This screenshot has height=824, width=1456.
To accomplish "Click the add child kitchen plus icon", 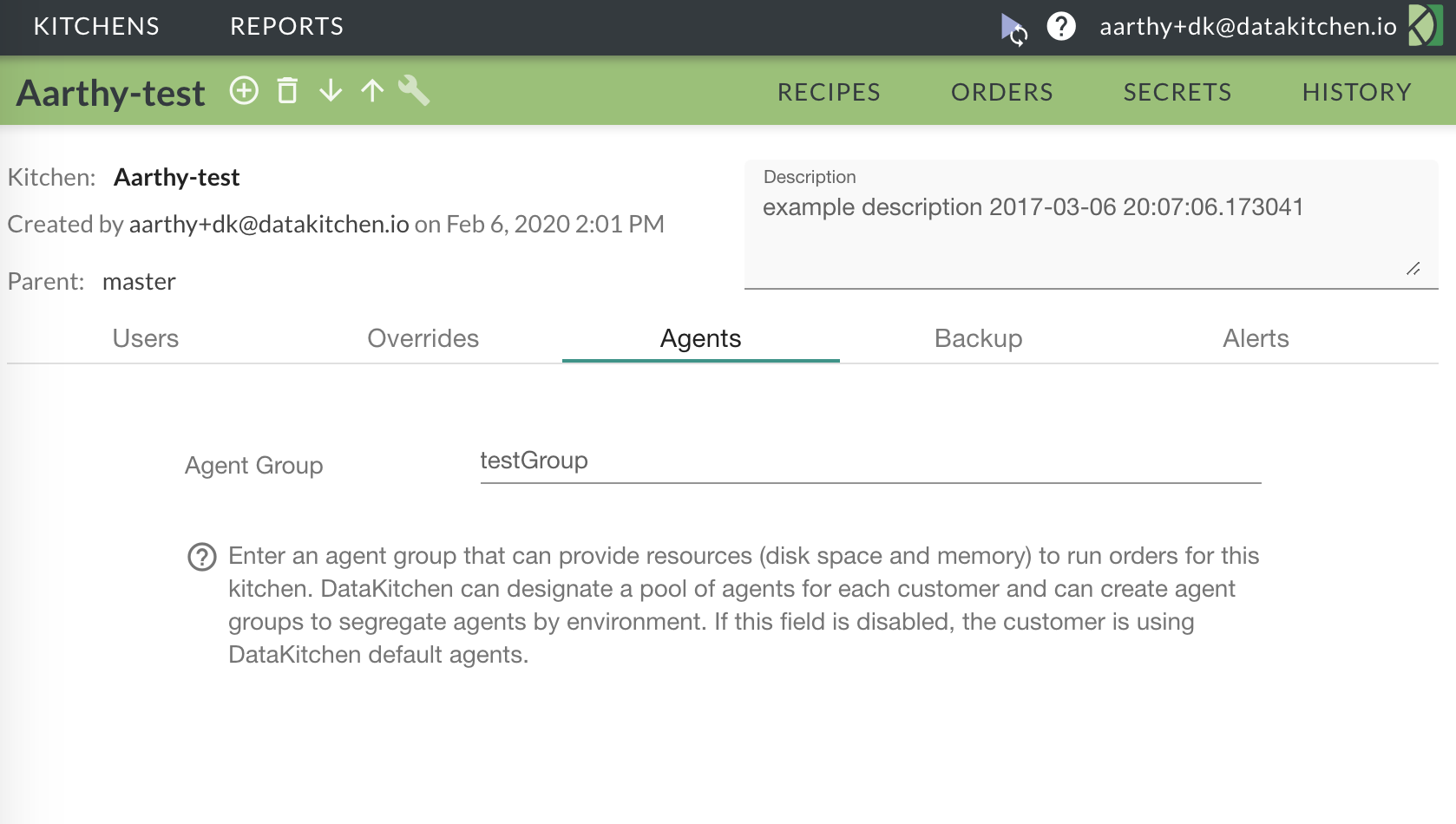I will (244, 90).
